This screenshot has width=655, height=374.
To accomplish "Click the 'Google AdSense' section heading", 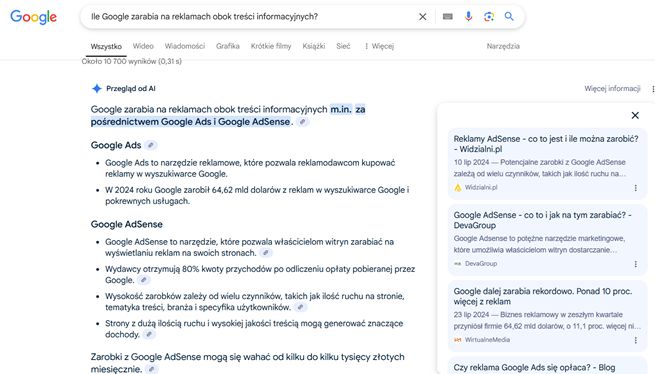I will click(x=127, y=224).
